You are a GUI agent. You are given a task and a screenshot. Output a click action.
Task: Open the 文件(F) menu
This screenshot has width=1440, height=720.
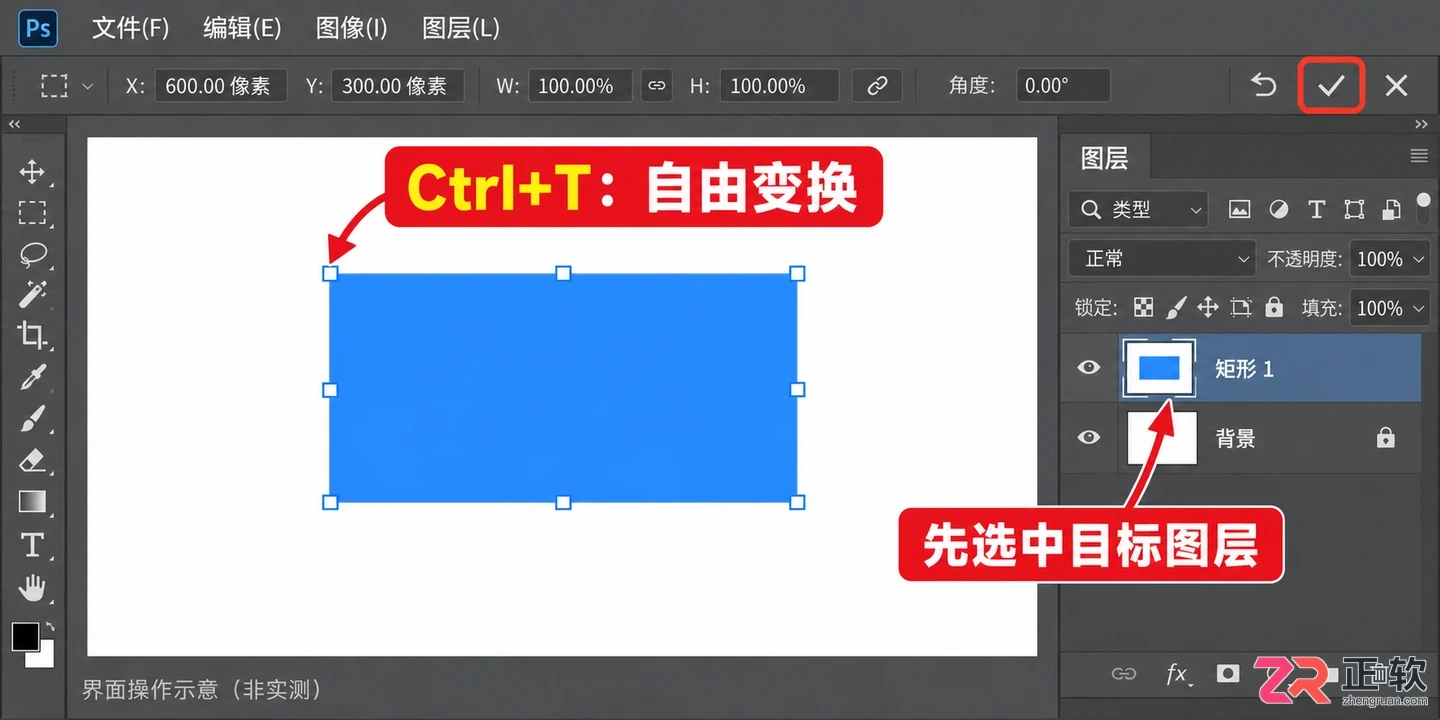pyautogui.click(x=131, y=28)
